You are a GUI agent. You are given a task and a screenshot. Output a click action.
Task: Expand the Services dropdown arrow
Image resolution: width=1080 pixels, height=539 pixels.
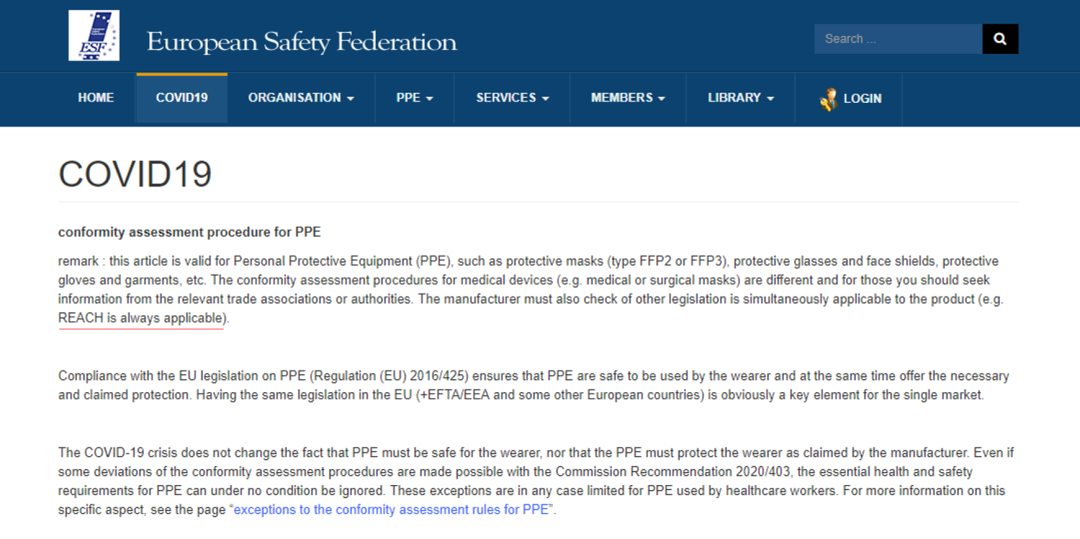546,99
